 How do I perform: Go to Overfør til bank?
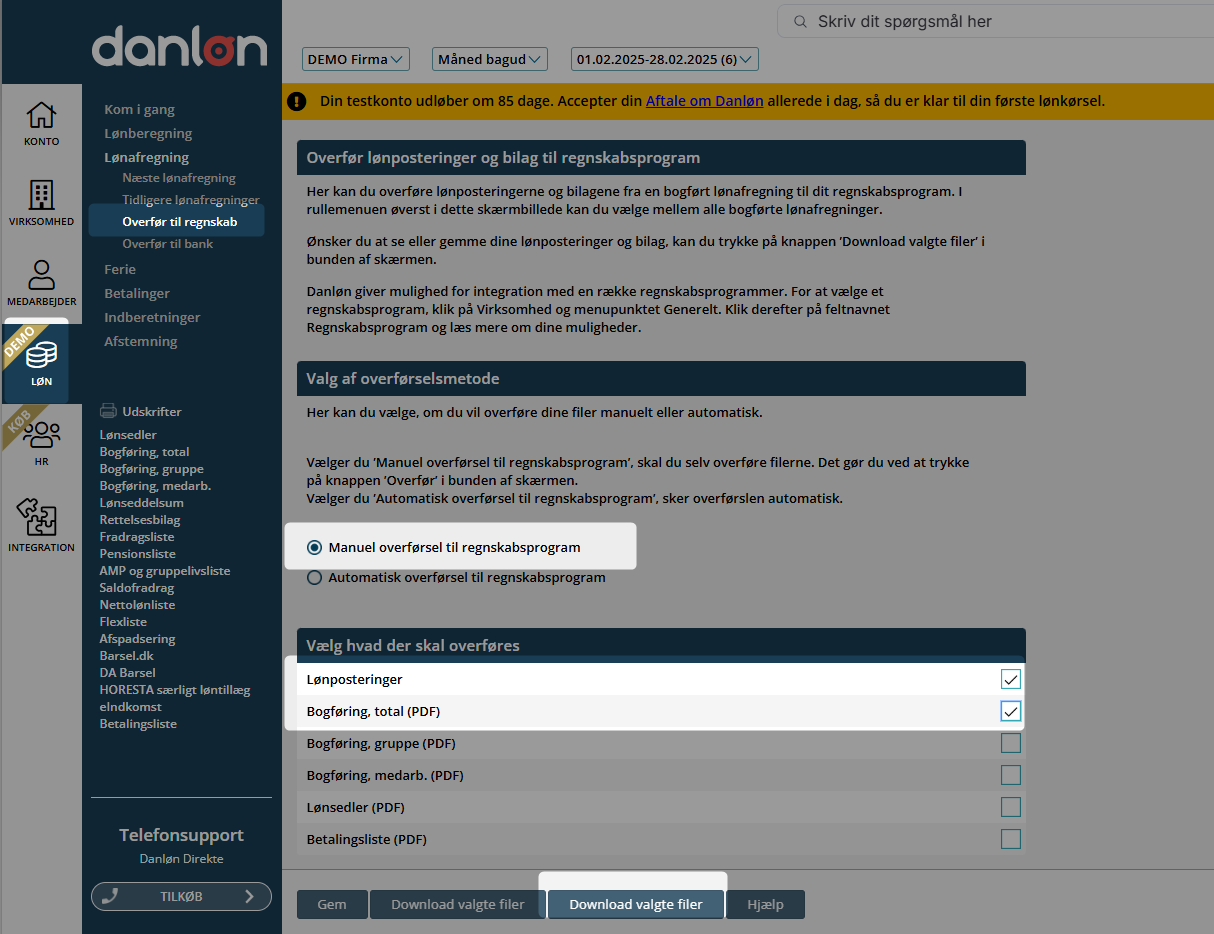pyautogui.click(x=168, y=244)
